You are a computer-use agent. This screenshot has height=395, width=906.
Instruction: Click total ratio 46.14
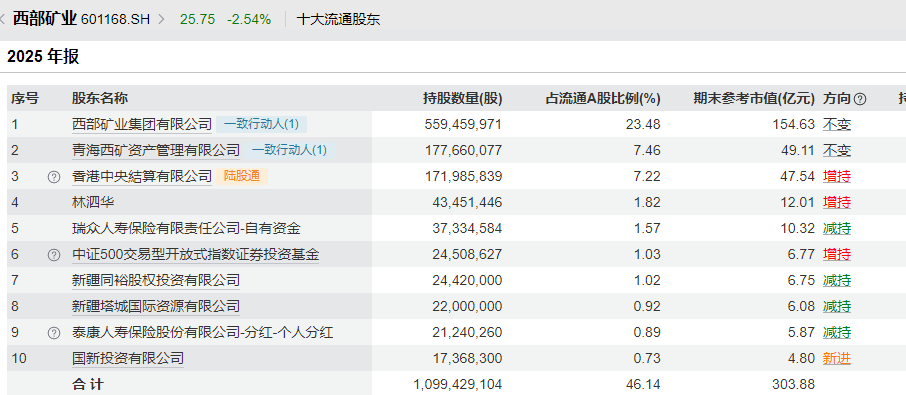tap(643, 385)
